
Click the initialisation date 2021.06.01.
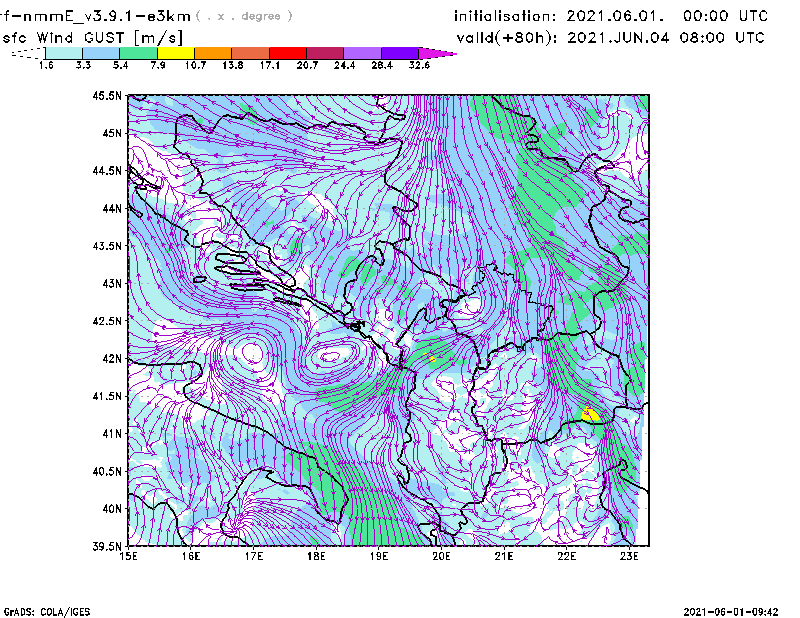615,16
